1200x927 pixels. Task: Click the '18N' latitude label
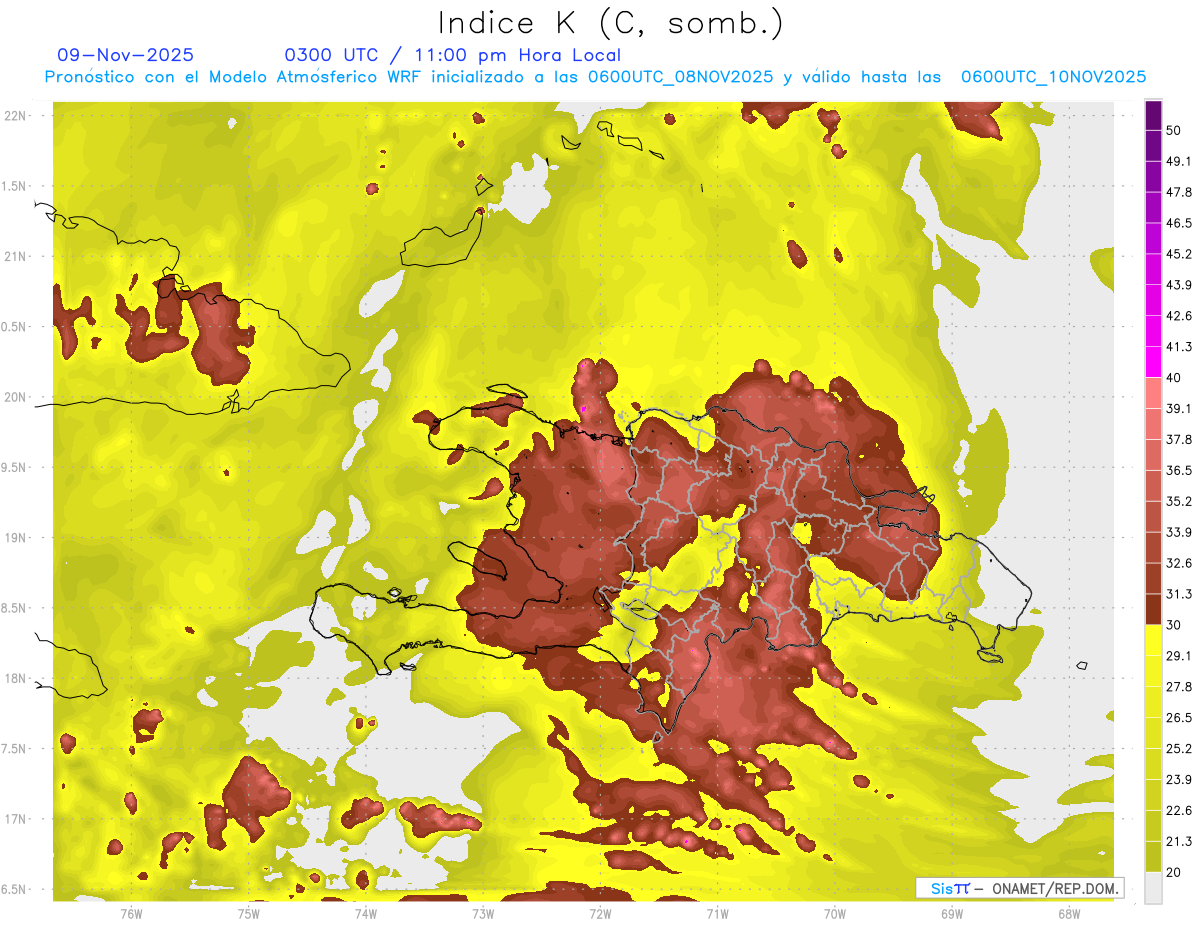pyautogui.click(x=15, y=678)
